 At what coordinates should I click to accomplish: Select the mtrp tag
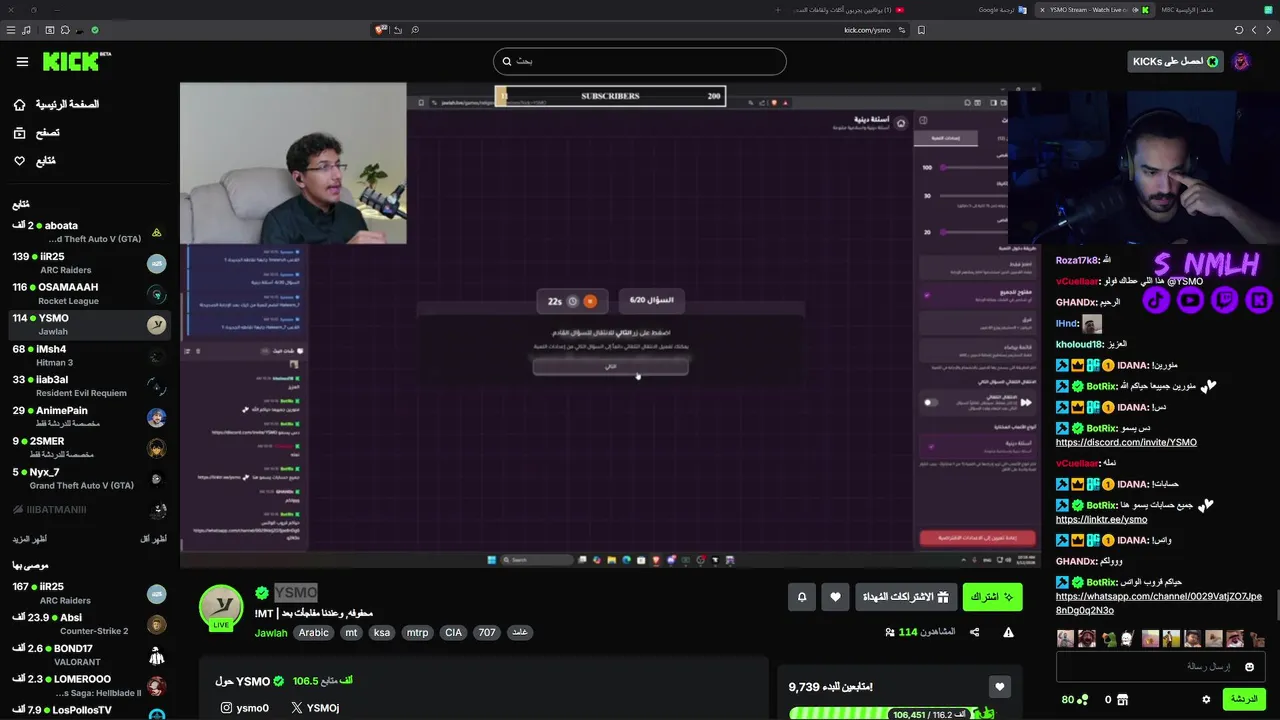tap(418, 633)
